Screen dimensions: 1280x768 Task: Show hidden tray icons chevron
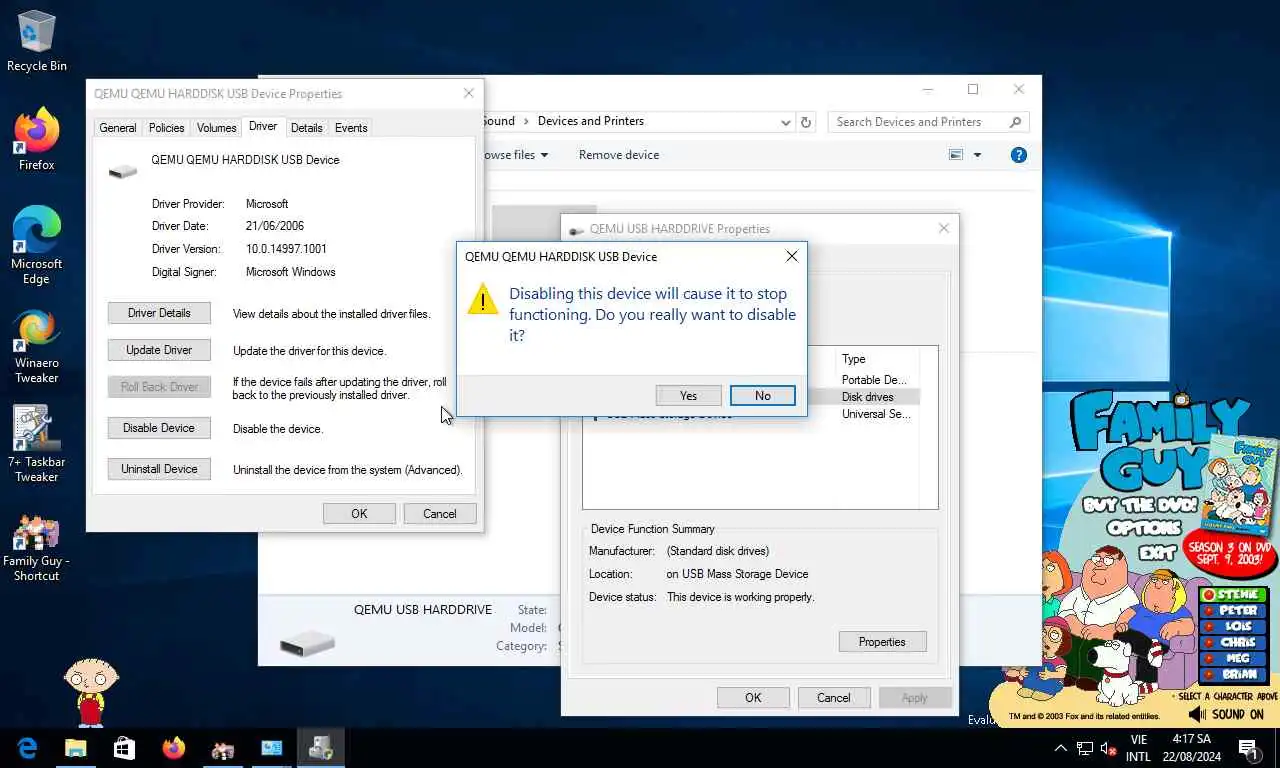point(1061,748)
